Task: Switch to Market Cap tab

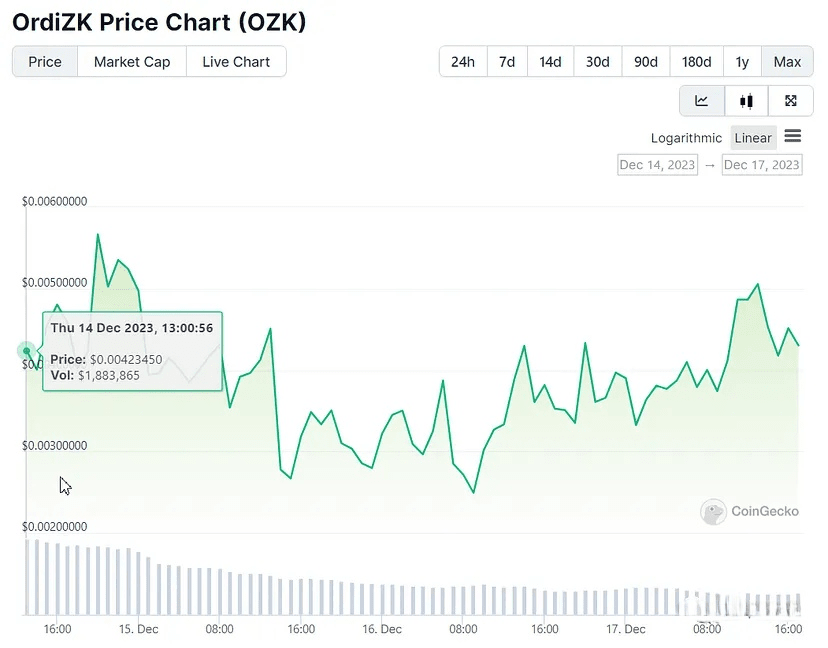Action: point(132,62)
